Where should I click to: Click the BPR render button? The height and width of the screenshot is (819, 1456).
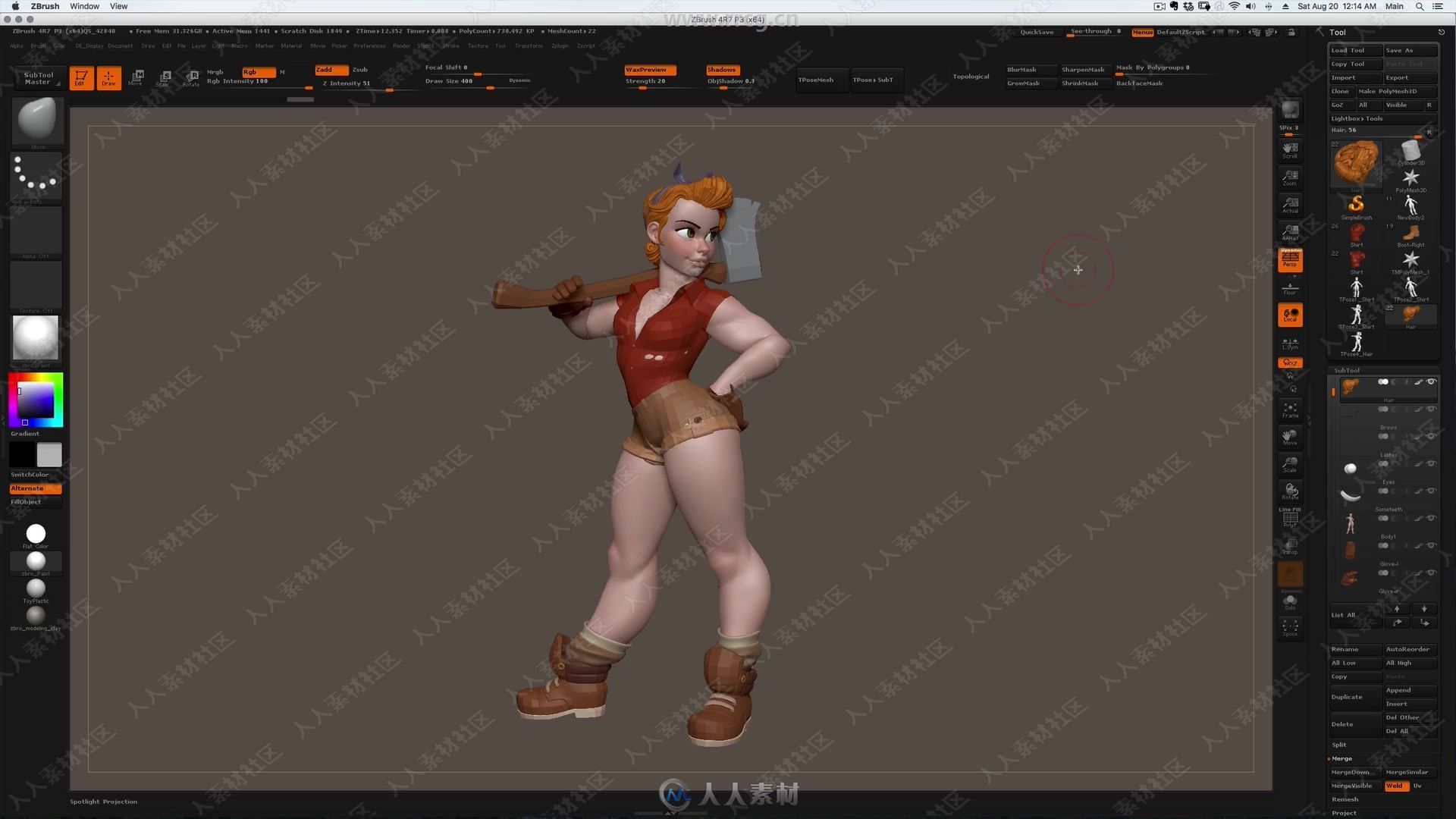tap(1290, 110)
